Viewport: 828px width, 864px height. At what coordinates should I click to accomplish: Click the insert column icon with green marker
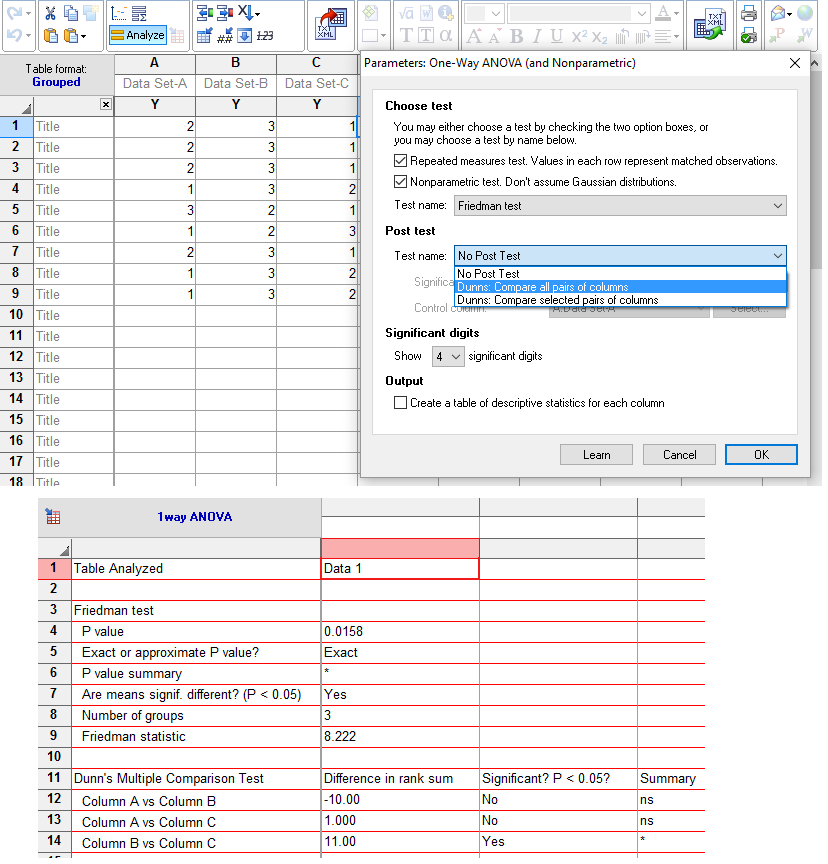point(205,13)
